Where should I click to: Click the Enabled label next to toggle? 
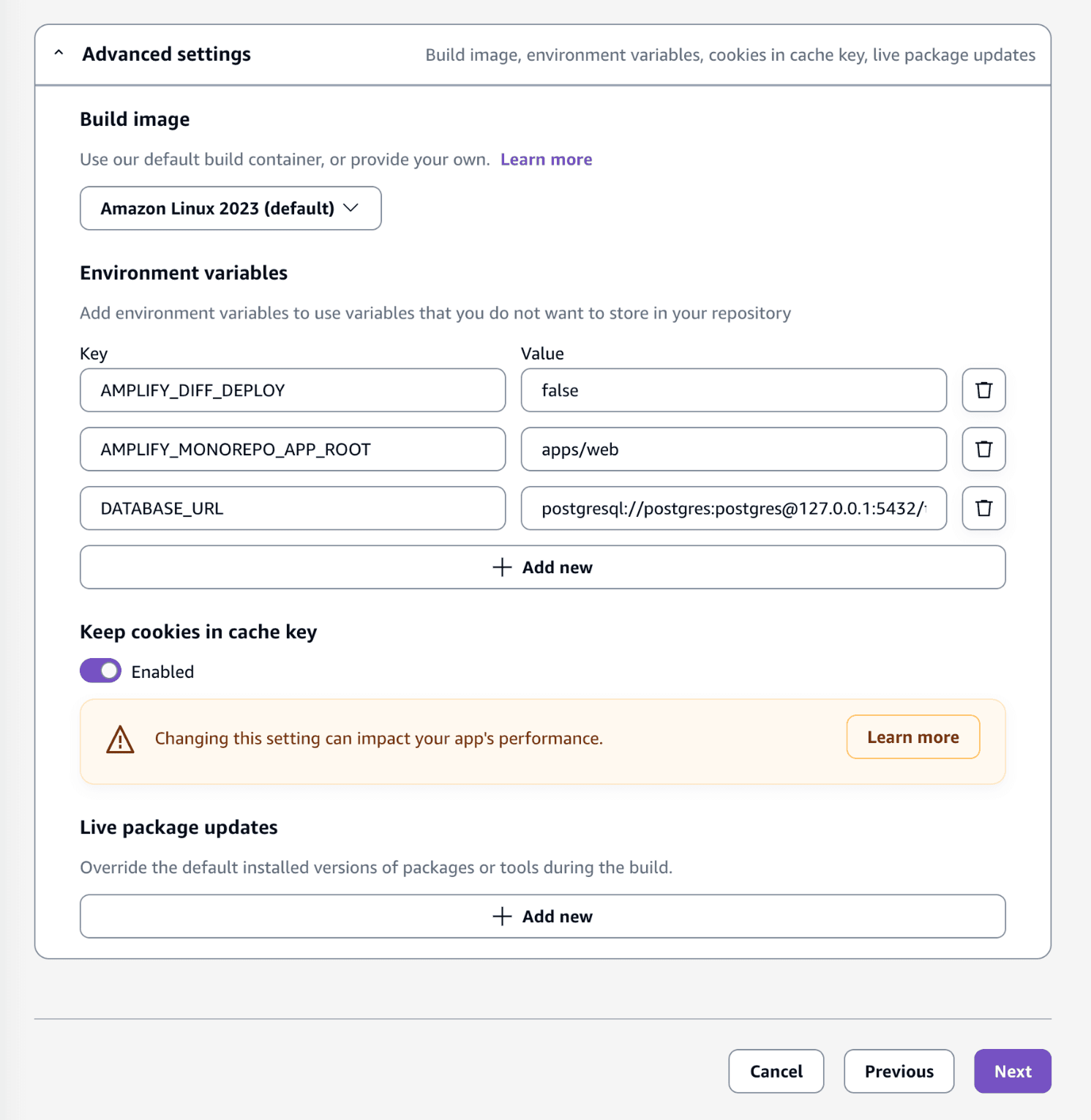tap(162, 672)
